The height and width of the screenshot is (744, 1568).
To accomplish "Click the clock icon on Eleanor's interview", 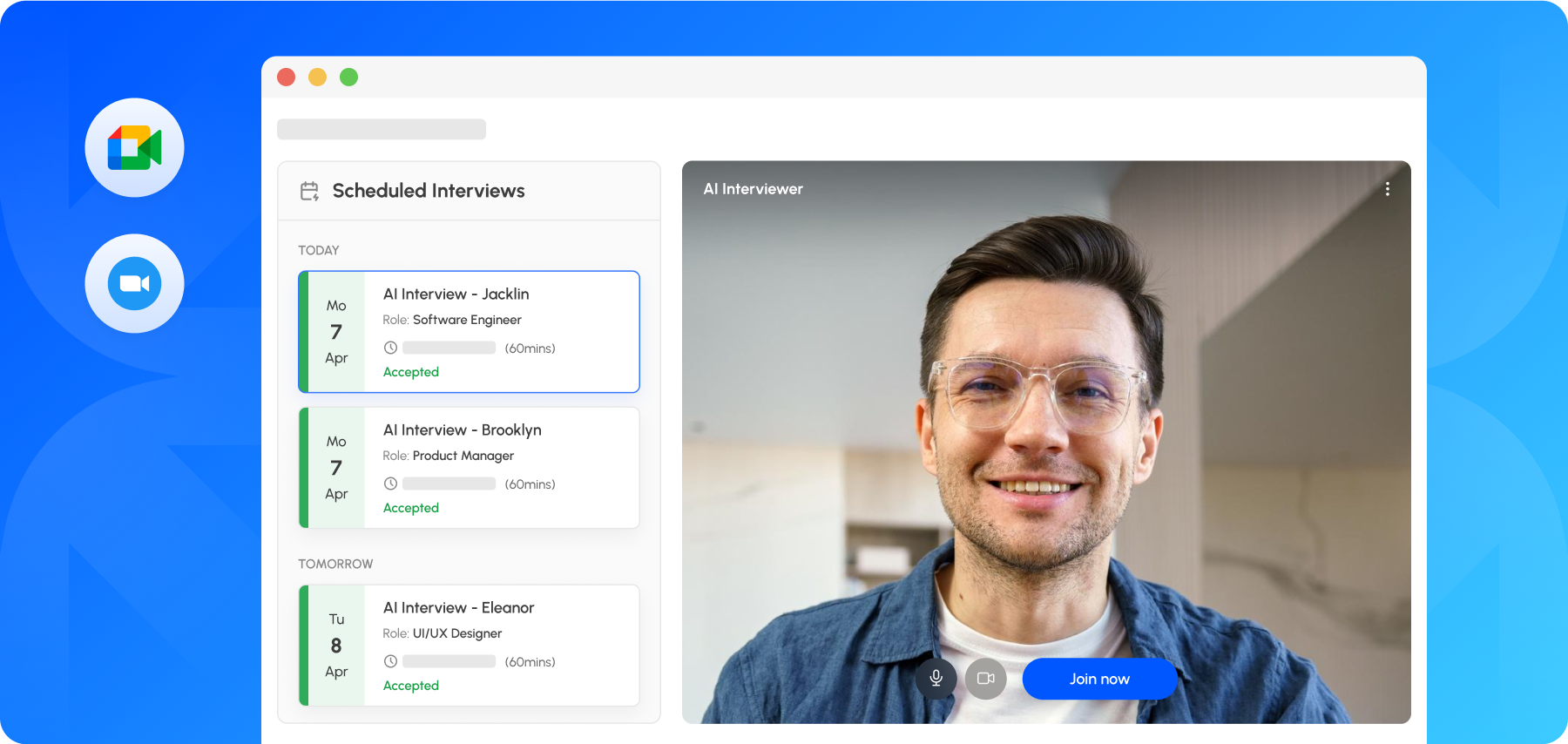I will [x=390, y=661].
